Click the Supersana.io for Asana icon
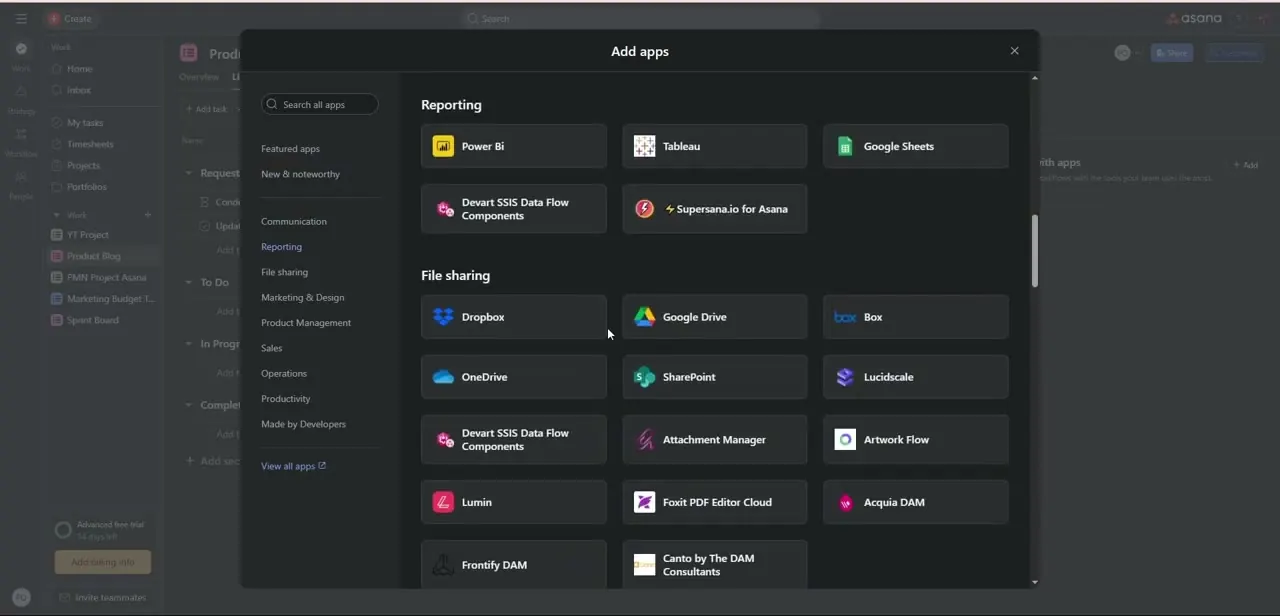This screenshot has width=1280, height=616. click(644, 209)
